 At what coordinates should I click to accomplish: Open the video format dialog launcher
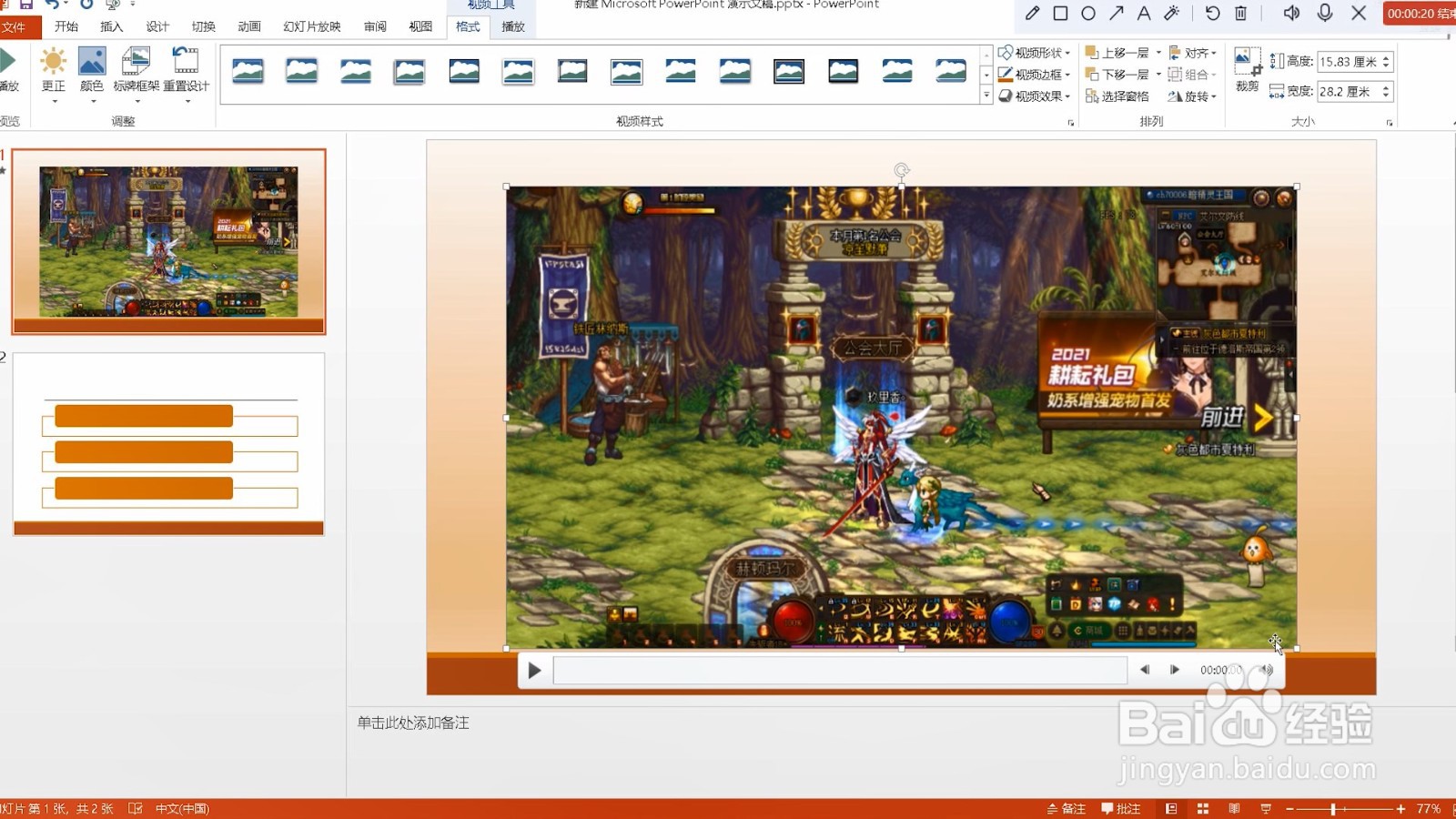[1070, 122]
